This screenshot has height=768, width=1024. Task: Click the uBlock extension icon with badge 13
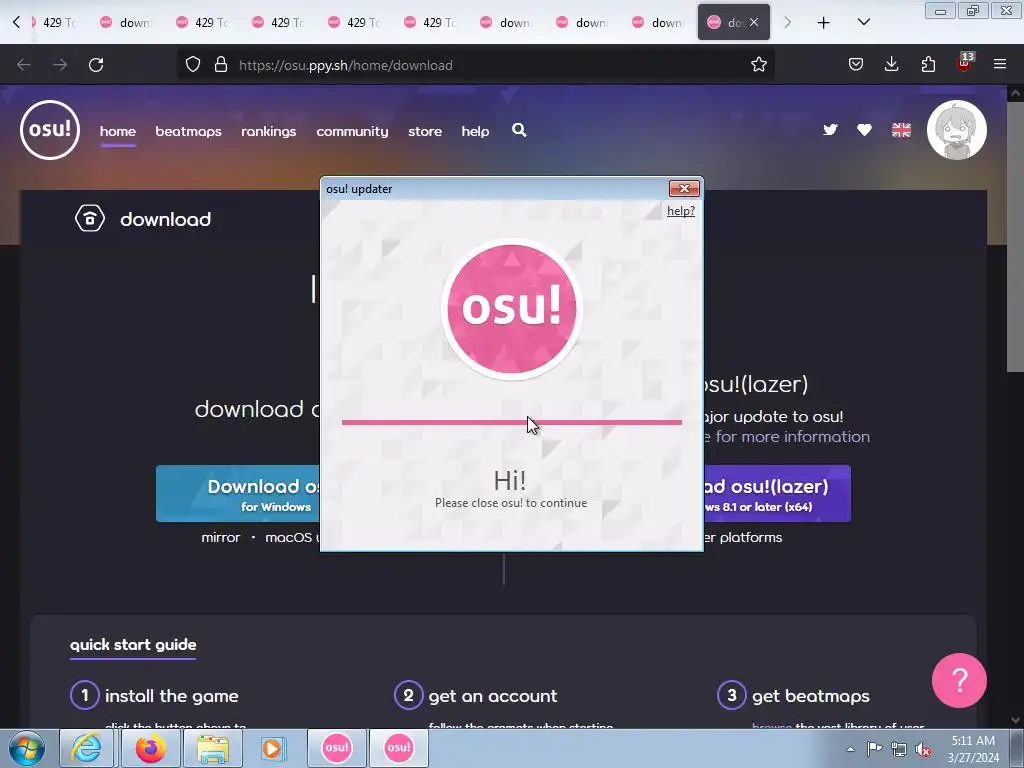965,63
